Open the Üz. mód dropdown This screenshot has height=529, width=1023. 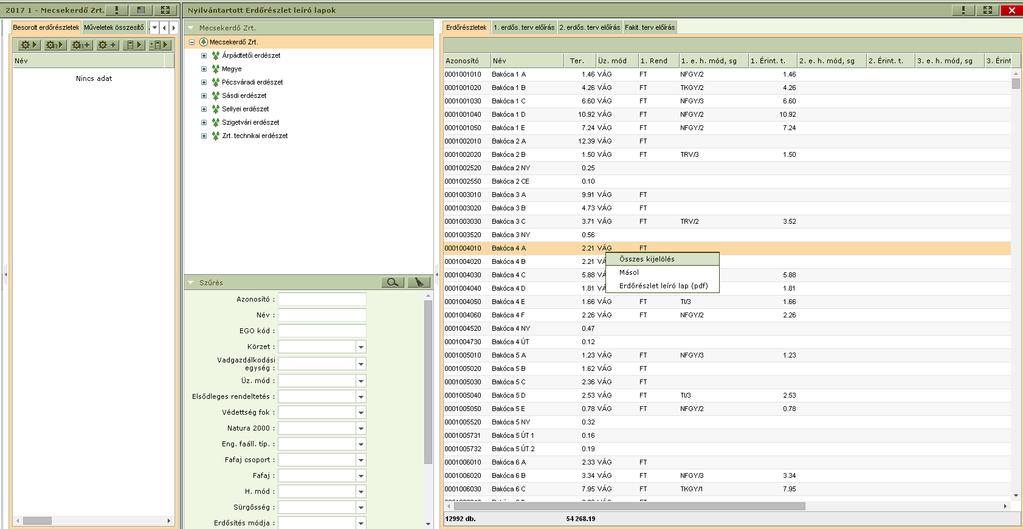coord(361,381)
